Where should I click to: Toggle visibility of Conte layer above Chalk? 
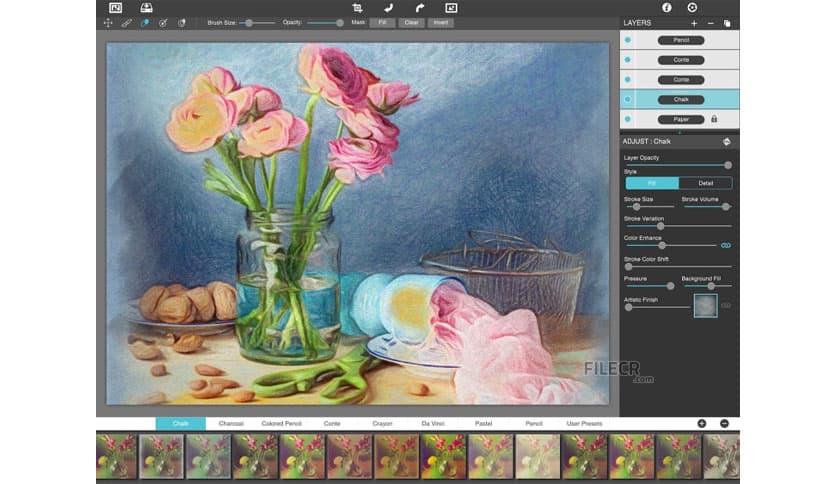click(x=628, y=79)
